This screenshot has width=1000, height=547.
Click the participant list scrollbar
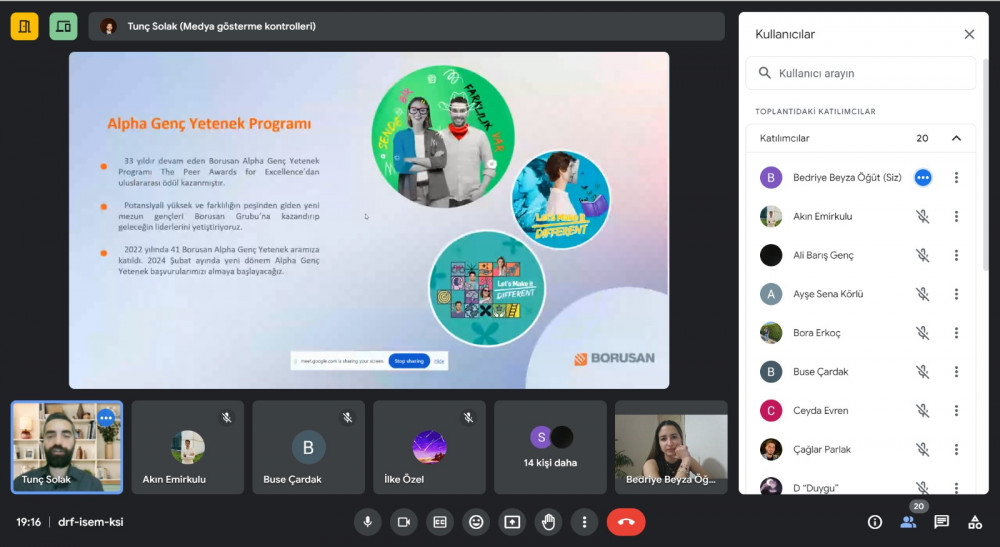click(x=985, y=164)
